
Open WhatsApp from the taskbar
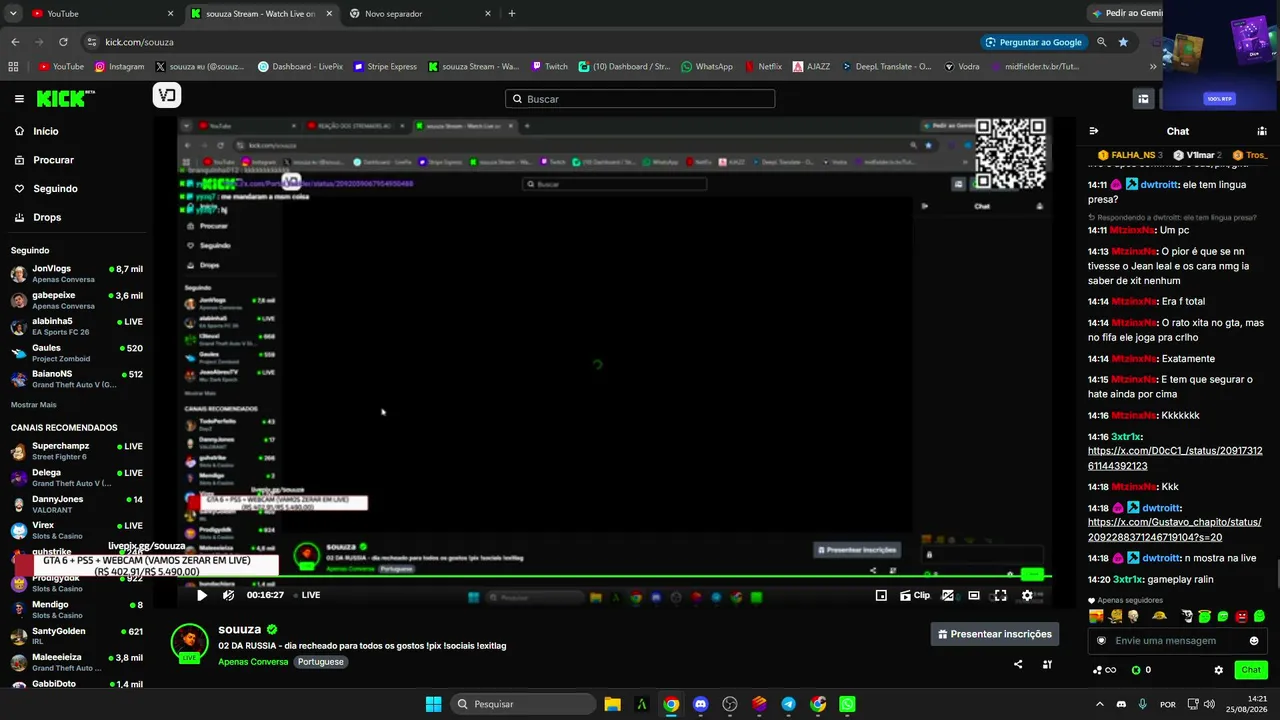click(847, 704)
